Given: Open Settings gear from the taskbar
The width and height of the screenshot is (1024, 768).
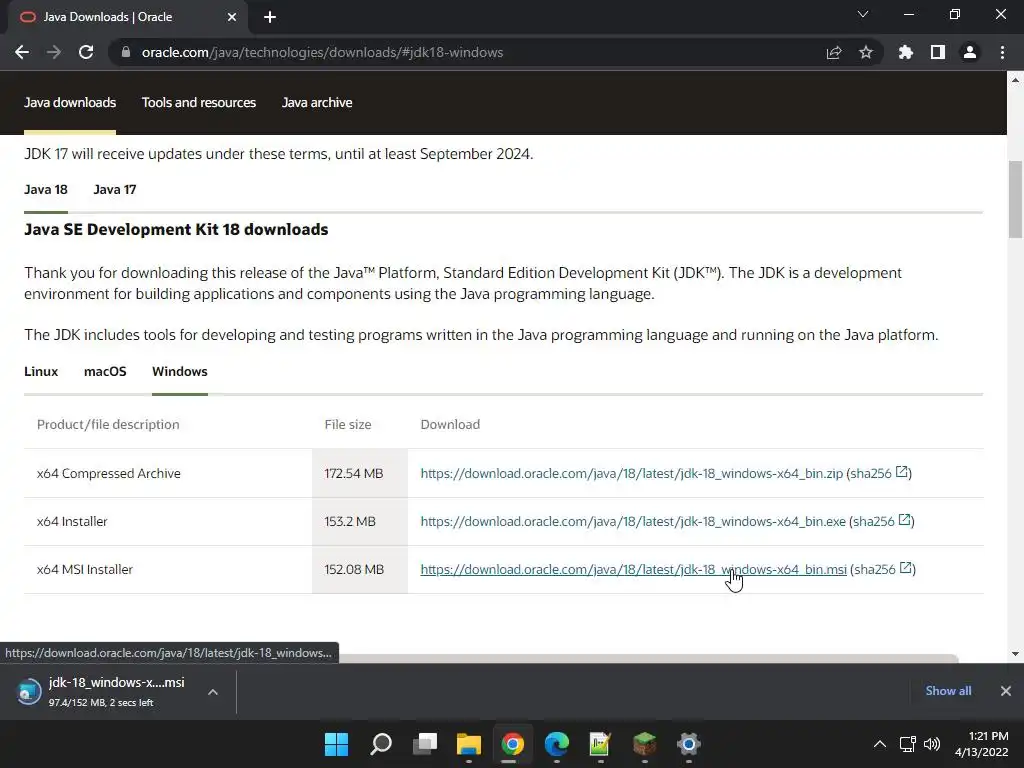Looking at the screenshot, I should point(688,744).
